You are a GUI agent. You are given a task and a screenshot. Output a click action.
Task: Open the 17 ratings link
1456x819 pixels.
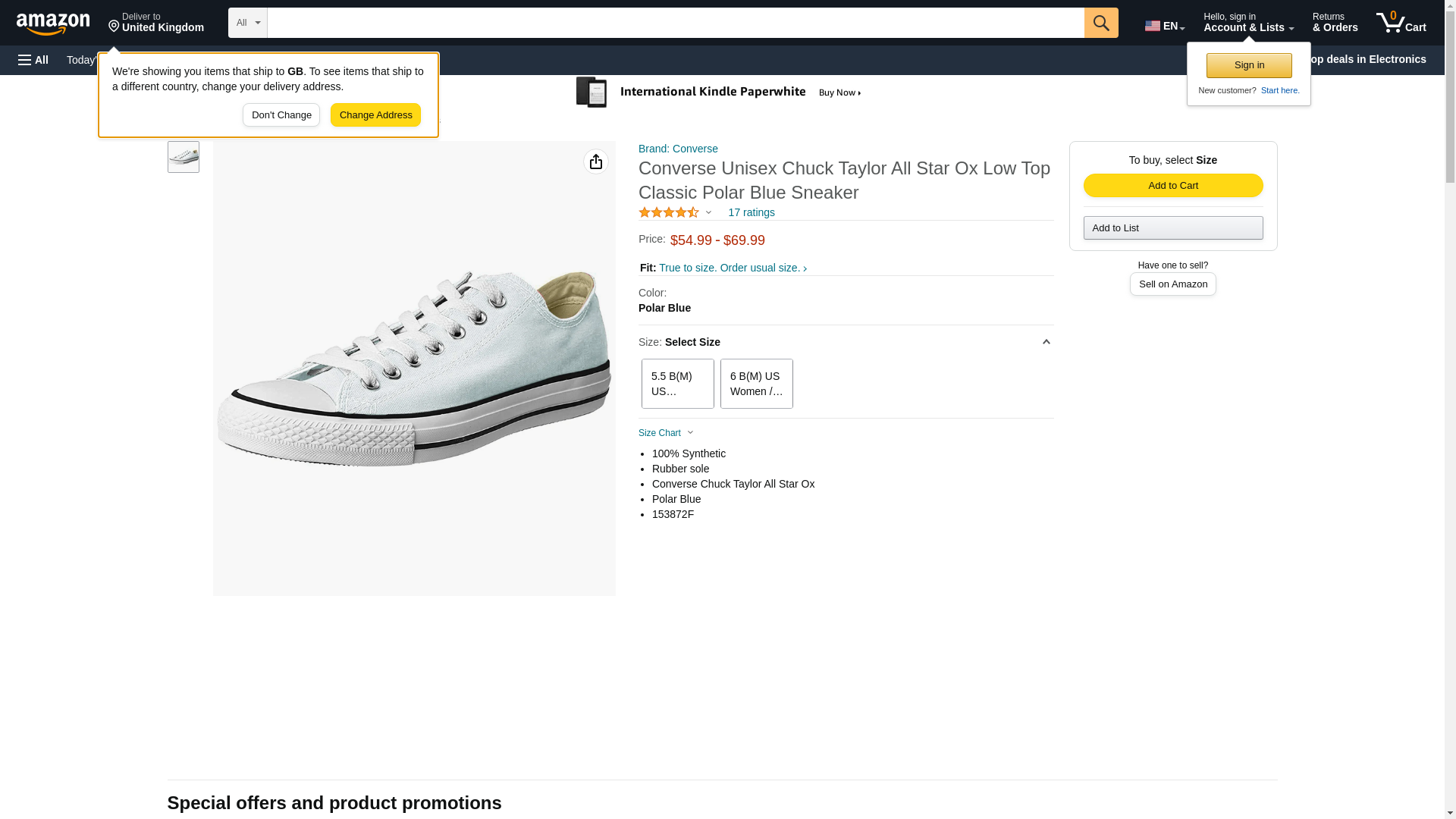(752, 213)
